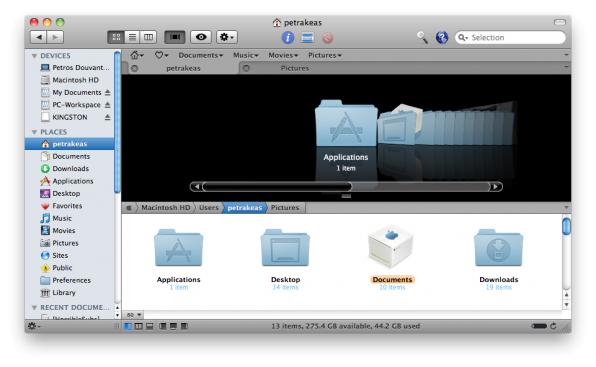Click the red delete icon in toolbar
This screenshot has width=596, height=367.
pos(328,38)
